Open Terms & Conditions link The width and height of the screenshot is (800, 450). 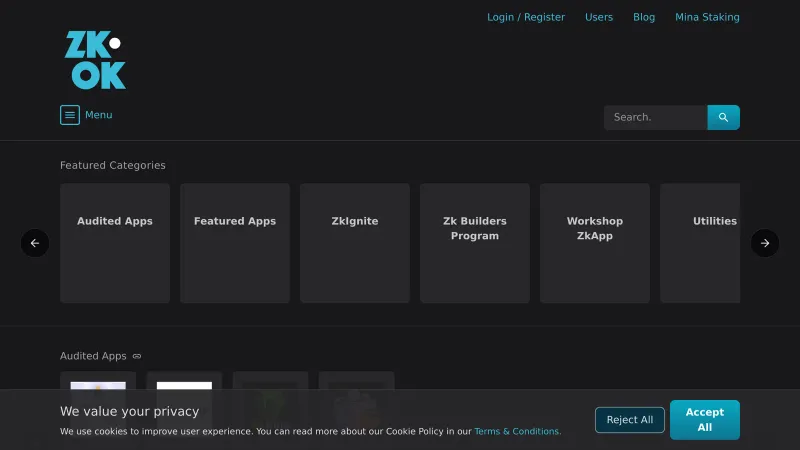[x=517, y=432]
